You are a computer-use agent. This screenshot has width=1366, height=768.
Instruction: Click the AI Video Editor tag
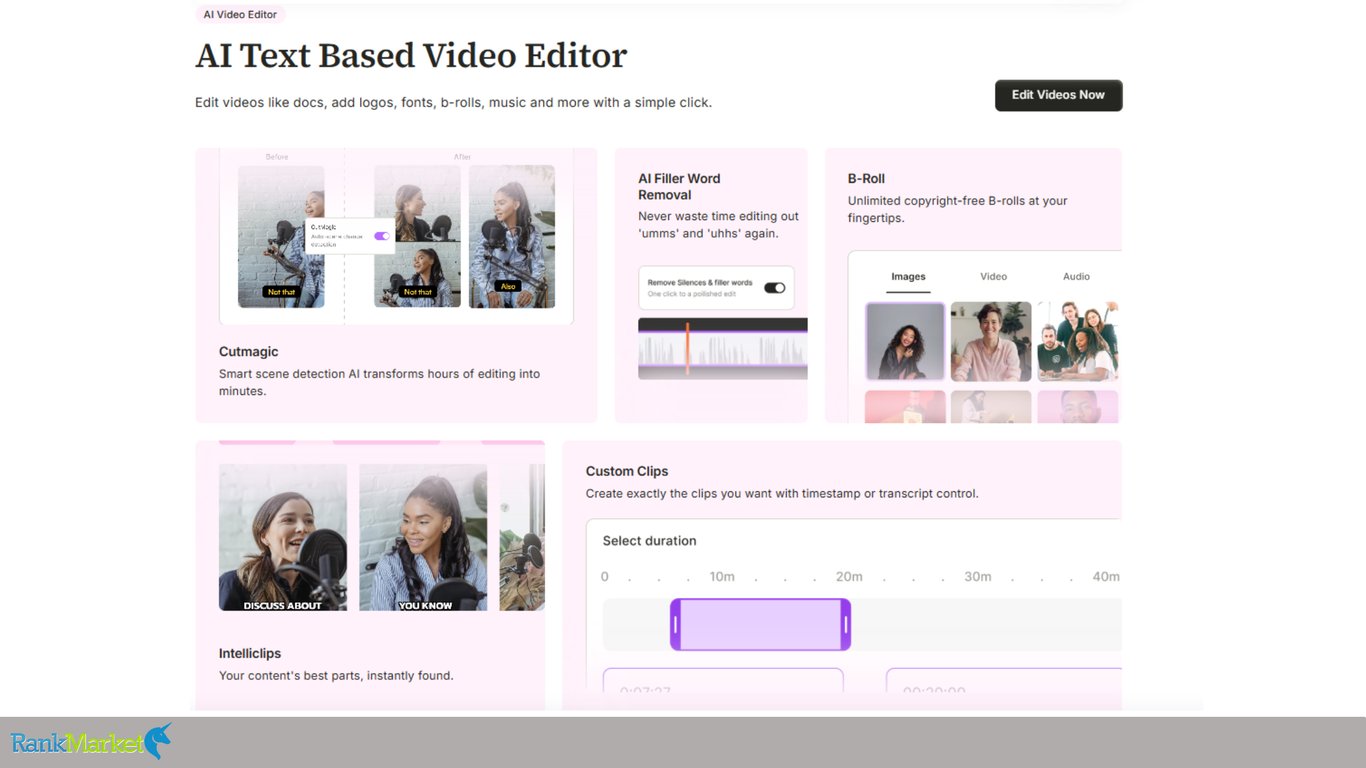pos(240,15)
